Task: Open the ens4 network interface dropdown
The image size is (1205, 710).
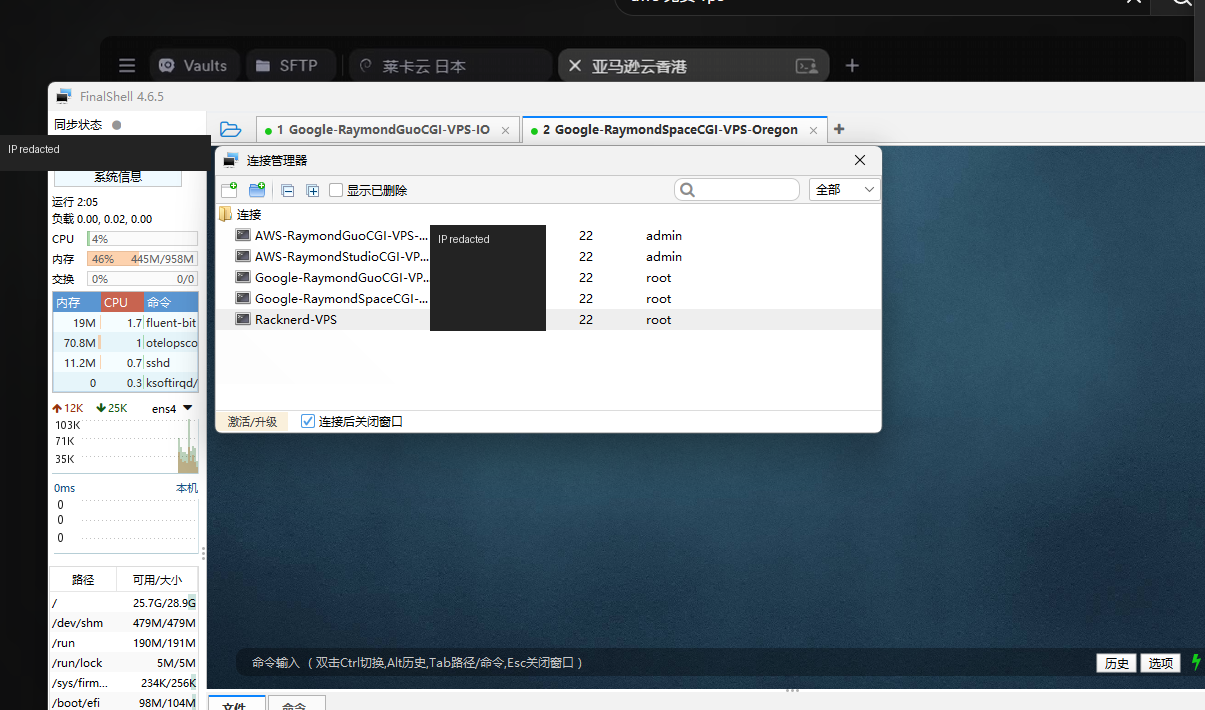Action: point(188,407)
